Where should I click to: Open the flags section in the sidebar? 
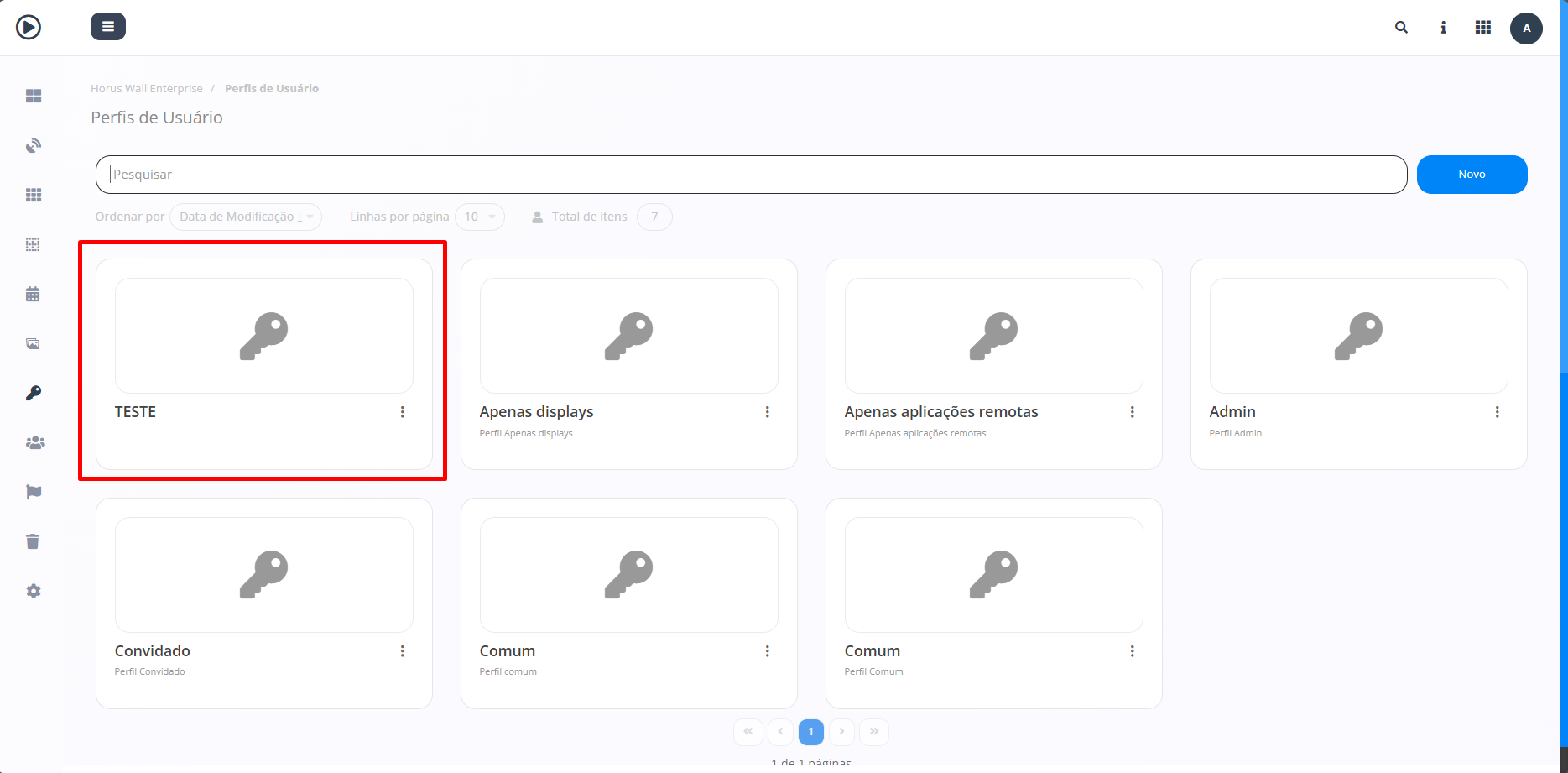[34, 491]
